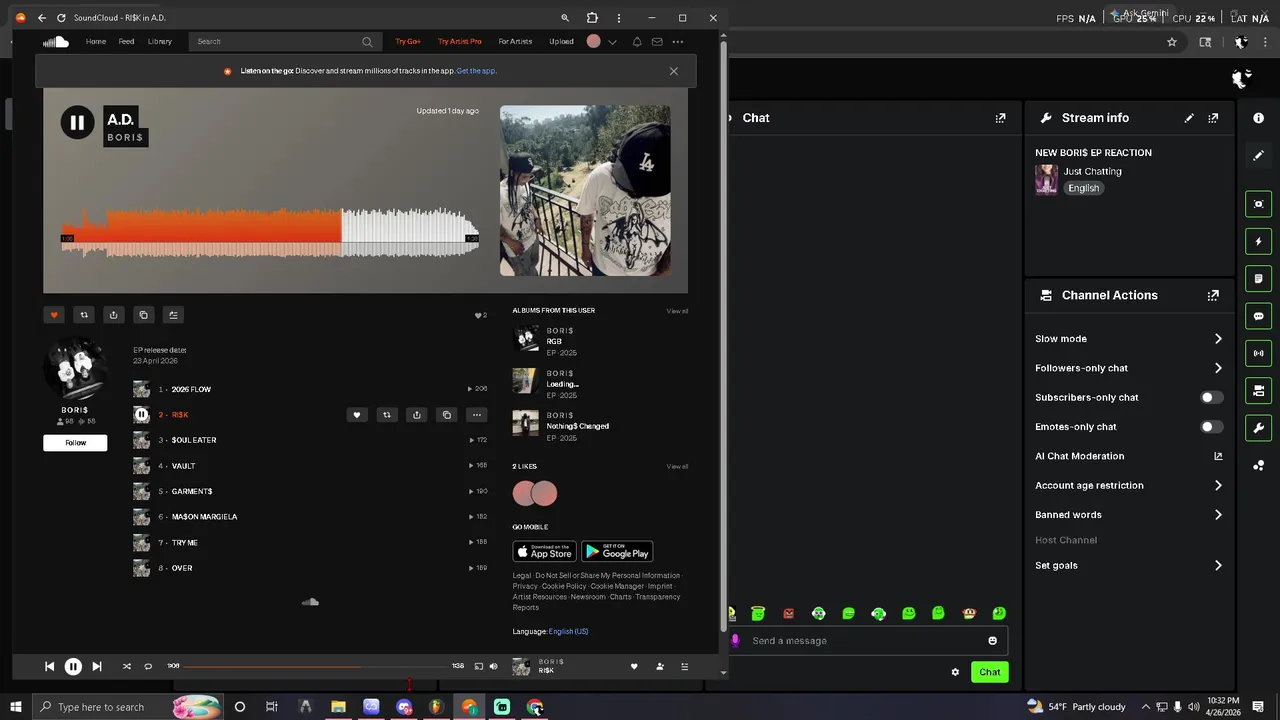Click Try Artist Pro link
The height and width of the screenshot is (720, 1280).
[460, 42]
